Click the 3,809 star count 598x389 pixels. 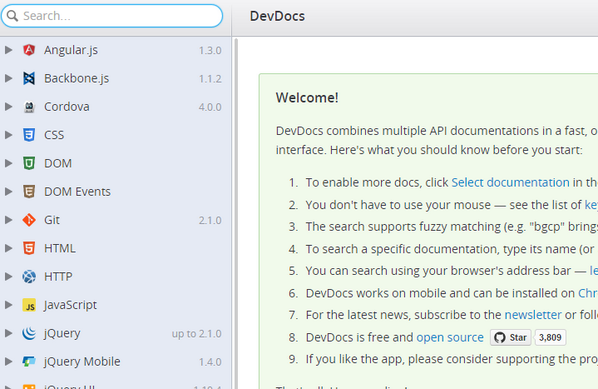(550, 338)
